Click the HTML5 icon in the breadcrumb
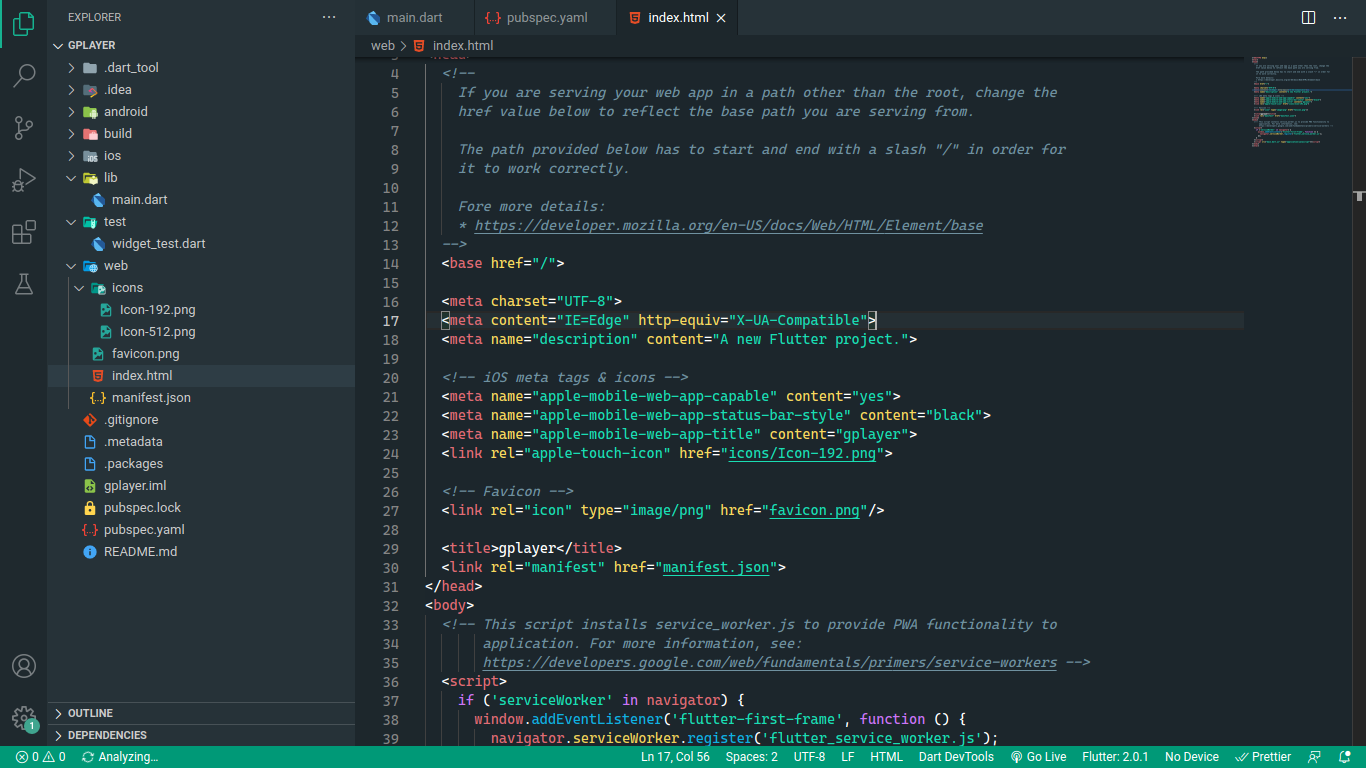 [x=419, y=45]
